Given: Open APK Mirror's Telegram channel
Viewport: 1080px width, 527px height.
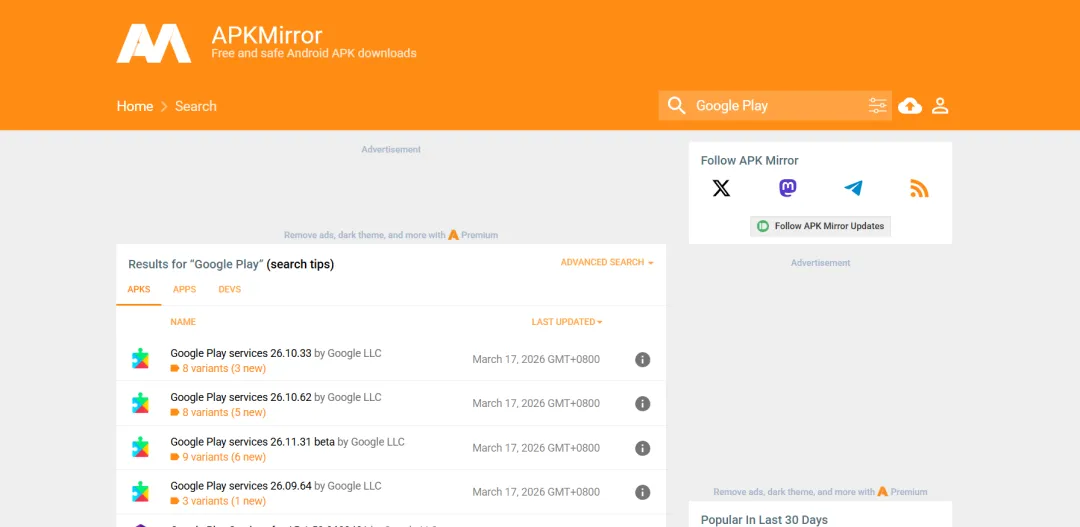Looking at the screenshot, I should (853, 188).
